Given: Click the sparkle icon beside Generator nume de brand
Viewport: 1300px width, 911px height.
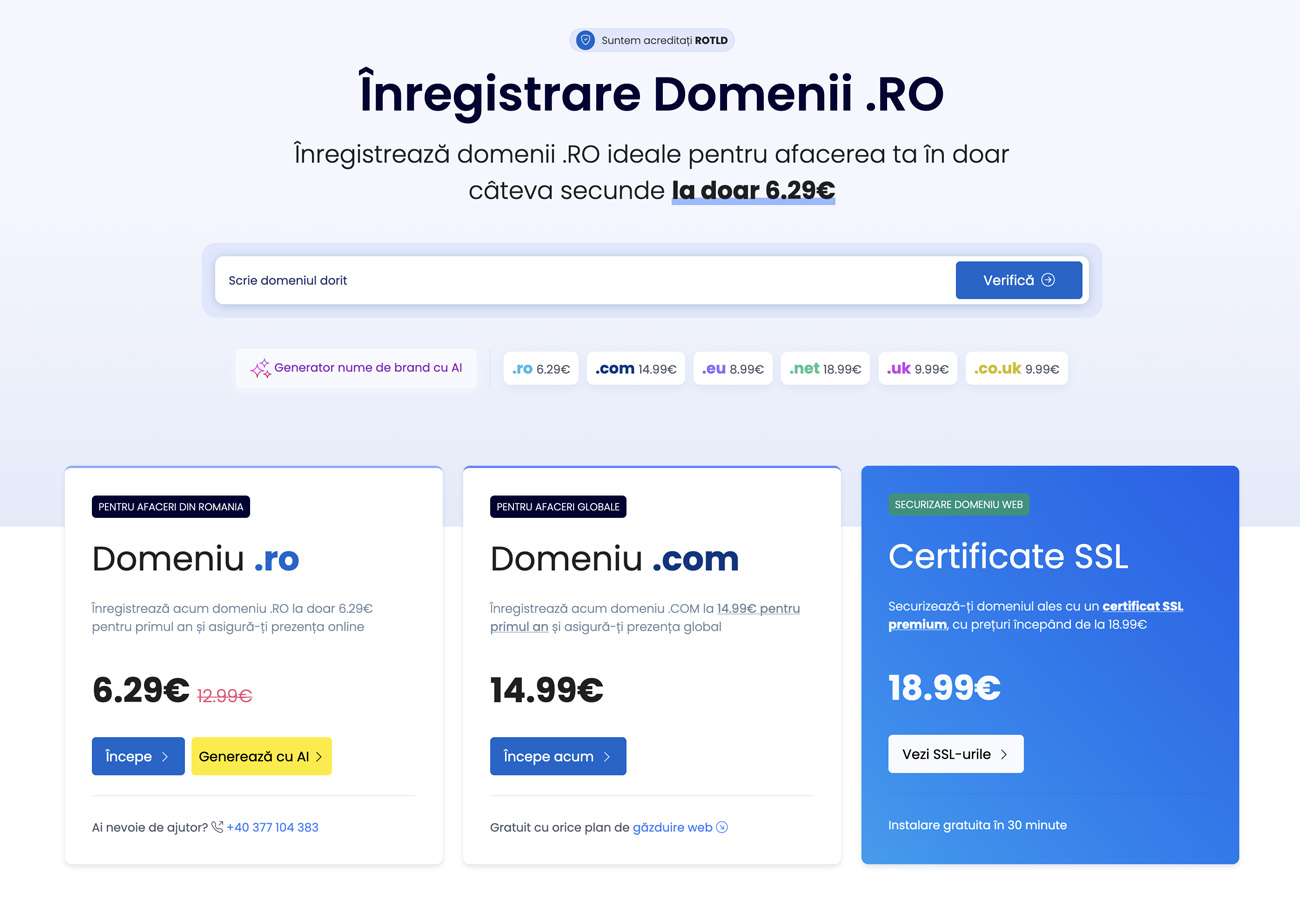Looking at the screenshot, I should point(260,368).
